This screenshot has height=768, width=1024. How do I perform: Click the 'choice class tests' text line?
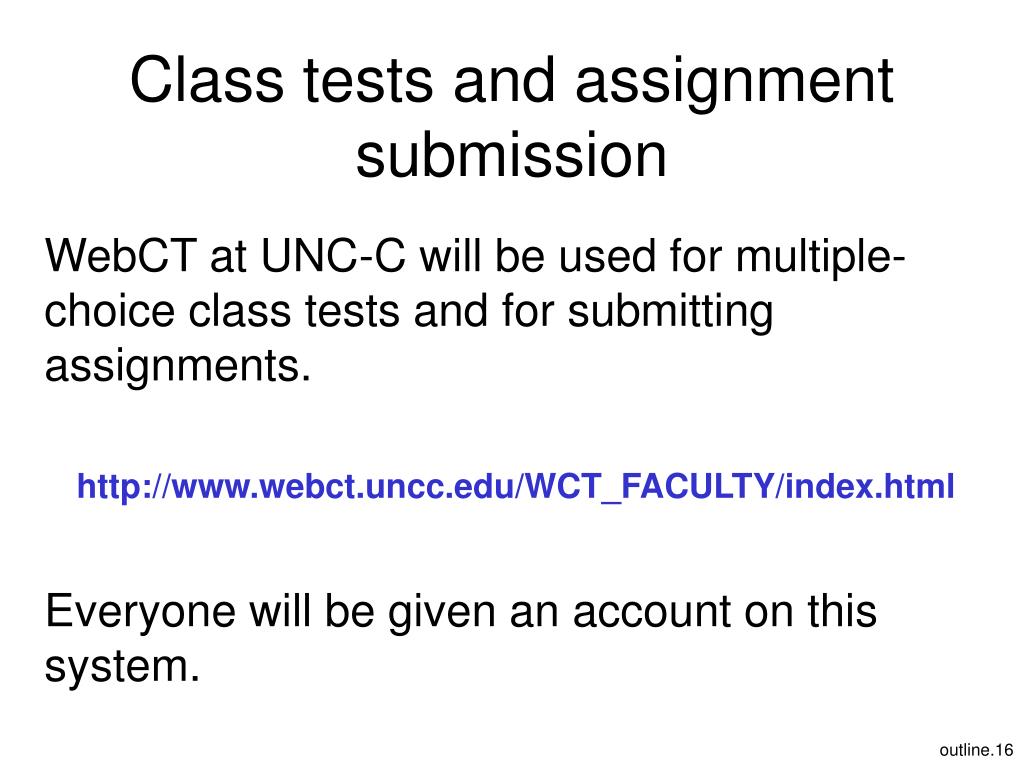409,310
